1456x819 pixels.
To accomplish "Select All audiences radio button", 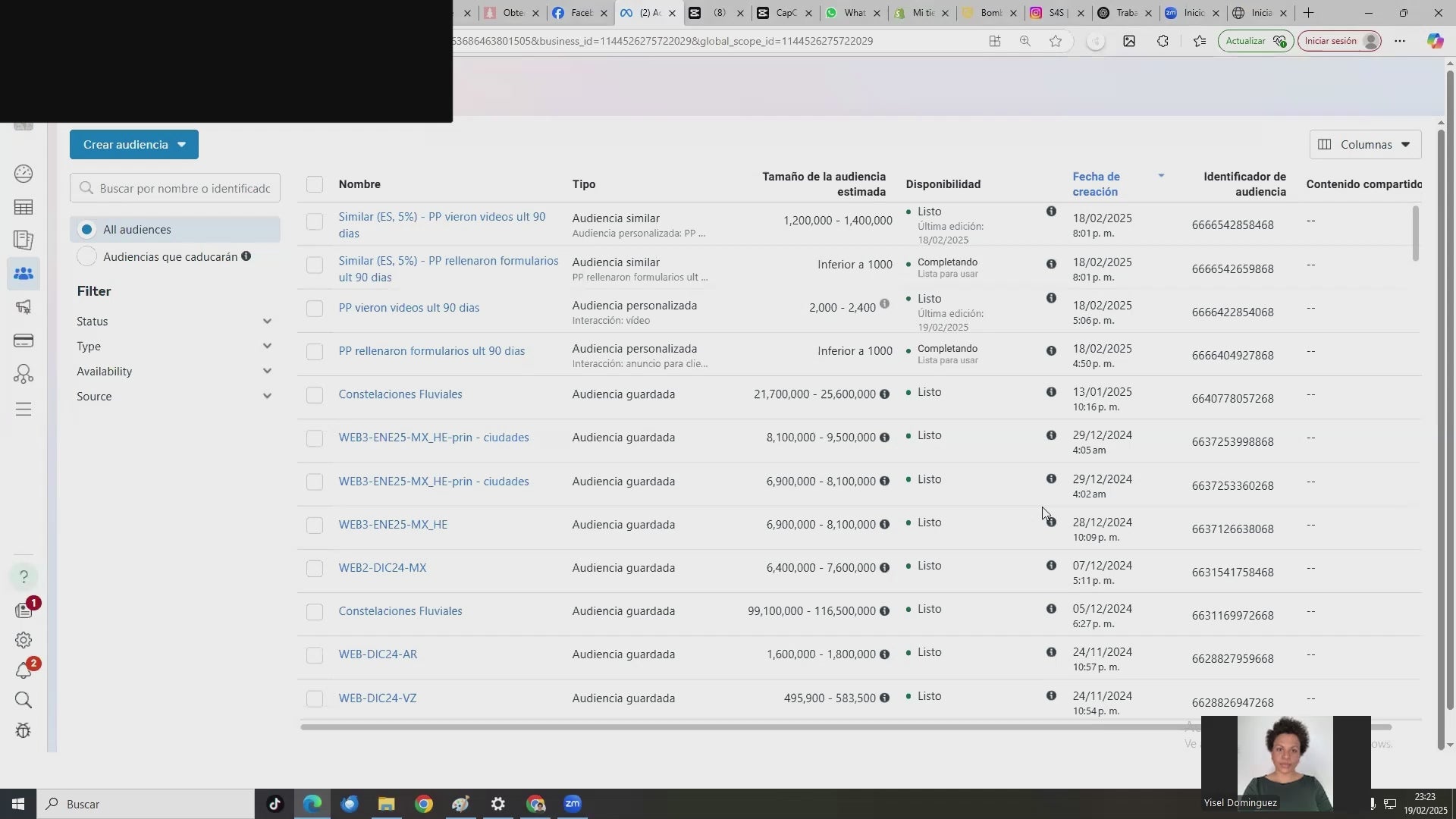I will tap(87, 230).
